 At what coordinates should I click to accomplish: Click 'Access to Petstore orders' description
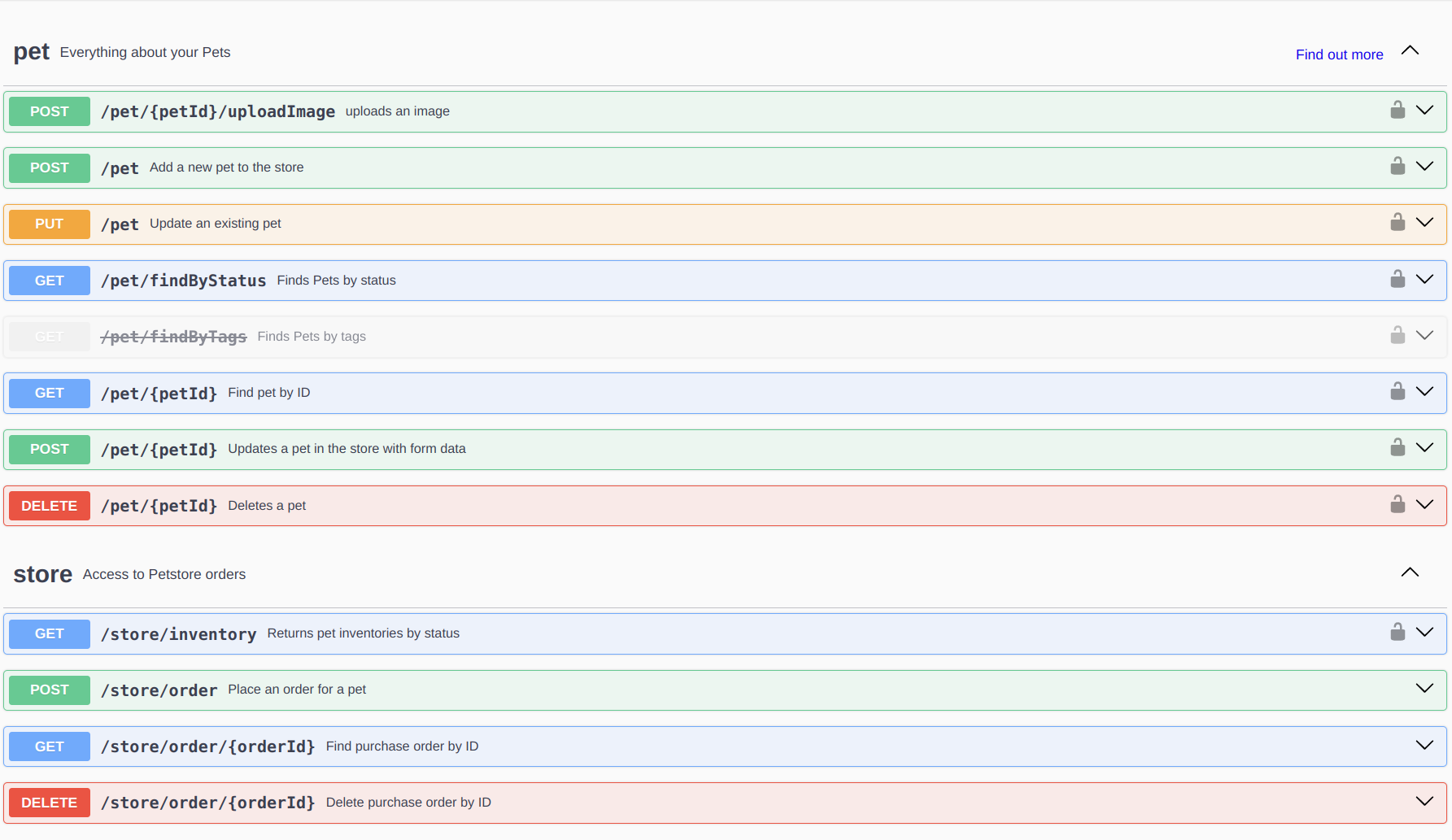(164, 574)
